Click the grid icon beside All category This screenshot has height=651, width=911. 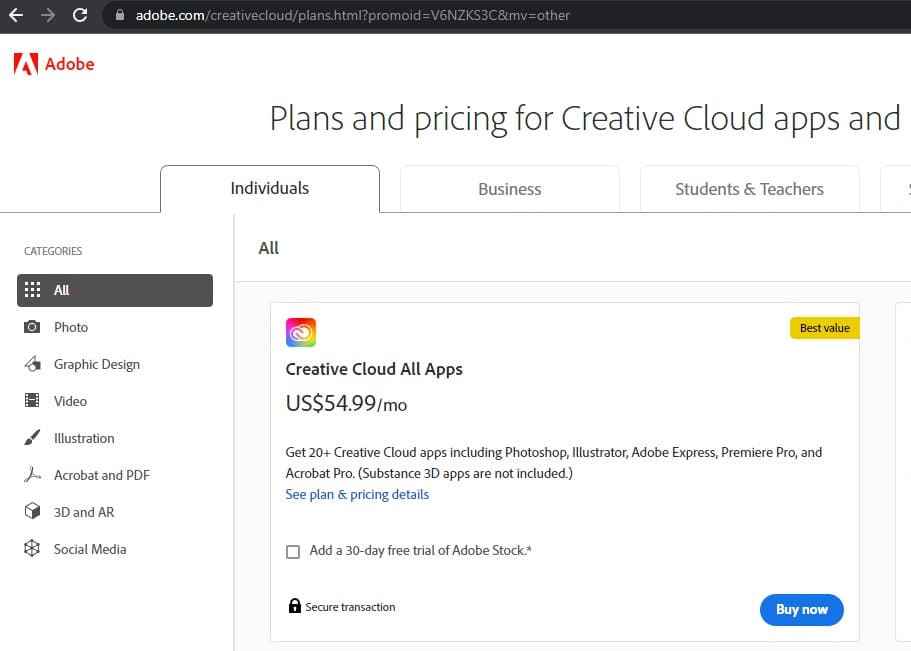32,290
